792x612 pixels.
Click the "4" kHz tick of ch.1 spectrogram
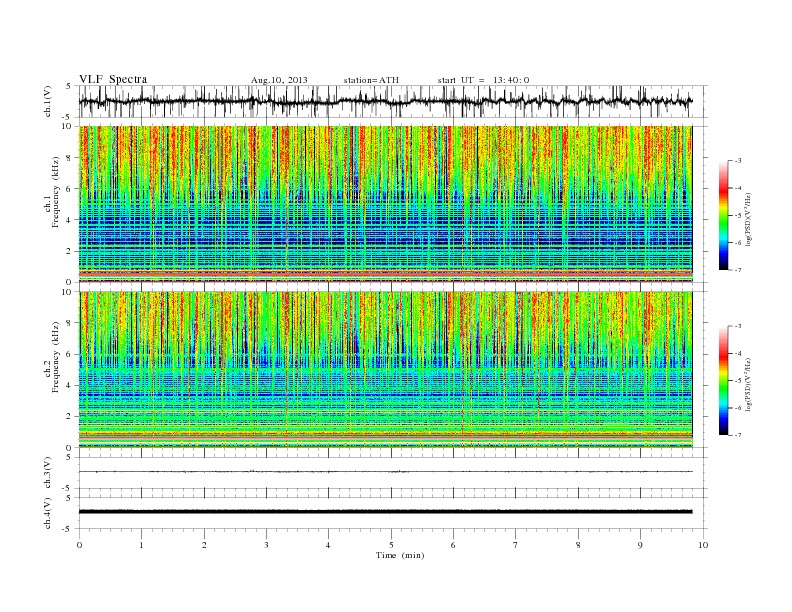(x=70, y=220)
